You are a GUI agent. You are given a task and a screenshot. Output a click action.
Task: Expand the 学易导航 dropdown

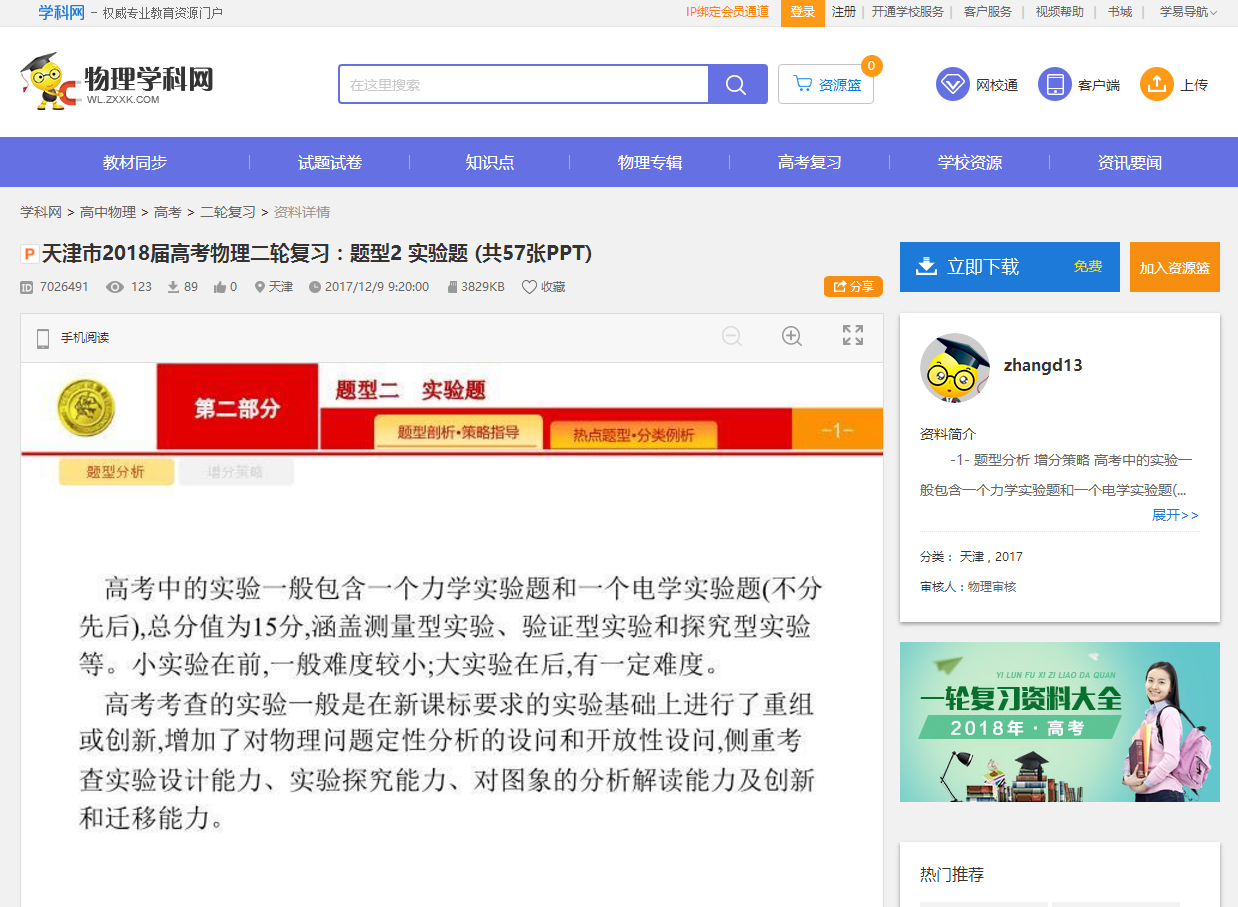point(1187,12)
